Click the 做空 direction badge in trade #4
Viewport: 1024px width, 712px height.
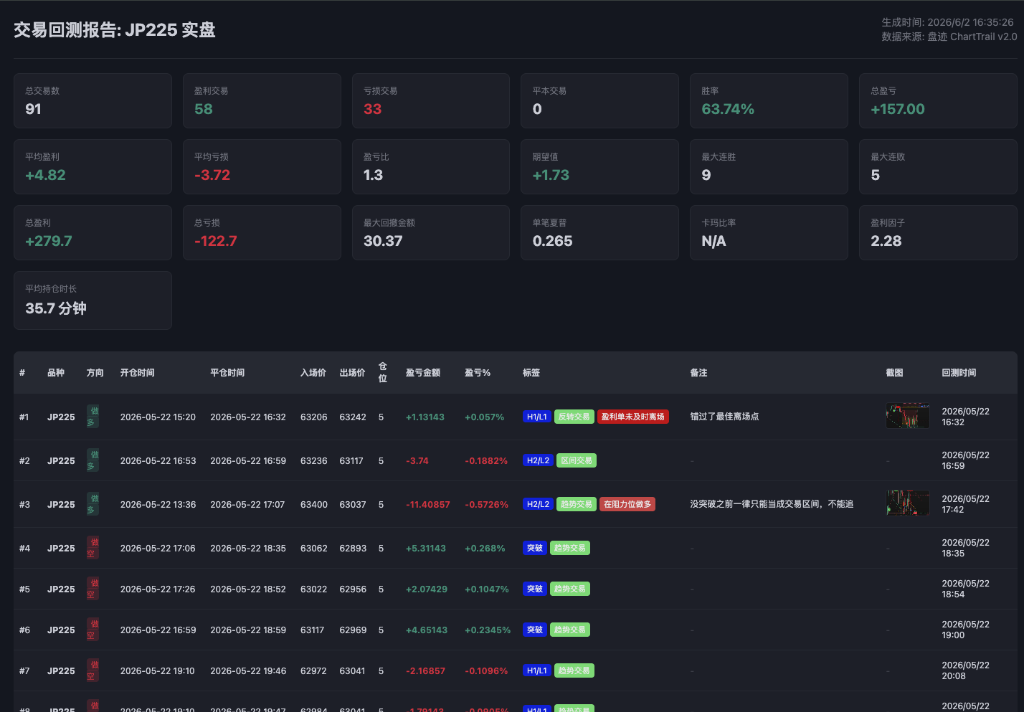tap(93, 548)
